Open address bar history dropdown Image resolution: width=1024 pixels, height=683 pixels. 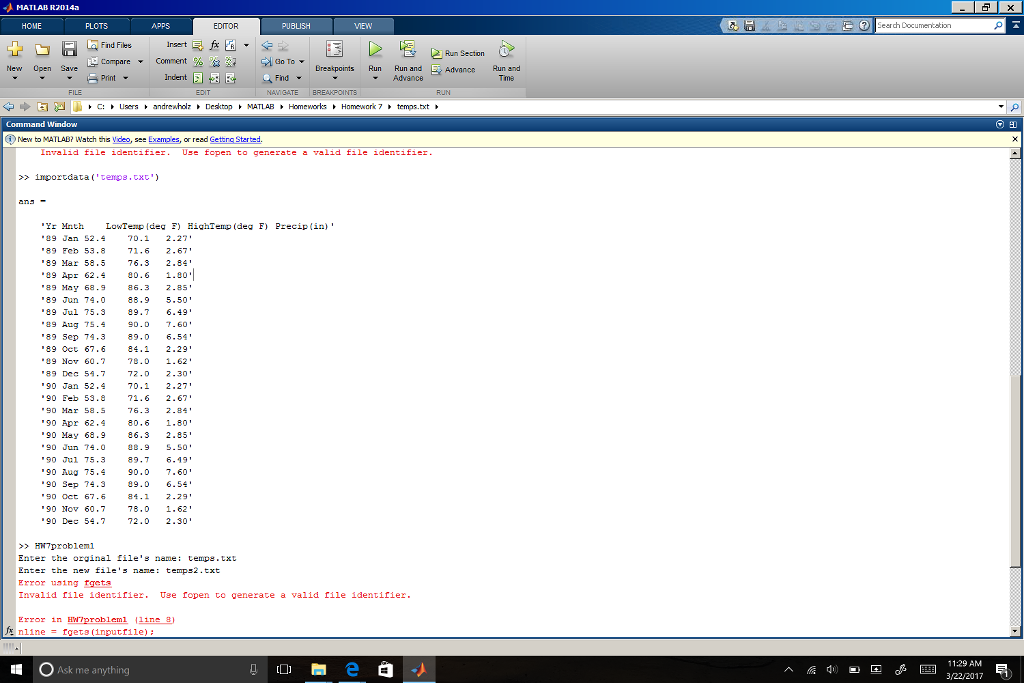[1000, 106]
